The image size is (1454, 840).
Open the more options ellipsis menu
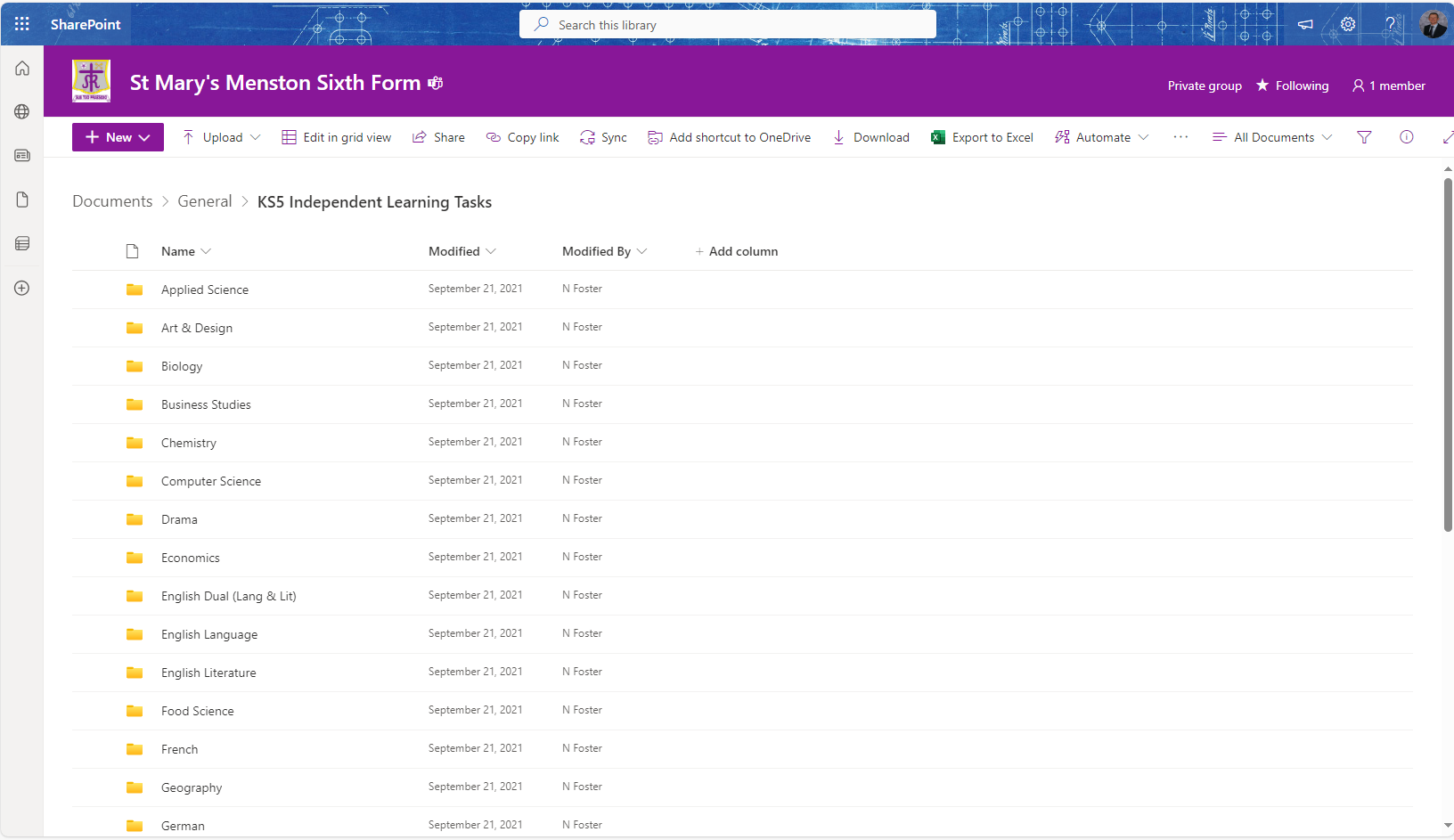(x=1180, y=137)
